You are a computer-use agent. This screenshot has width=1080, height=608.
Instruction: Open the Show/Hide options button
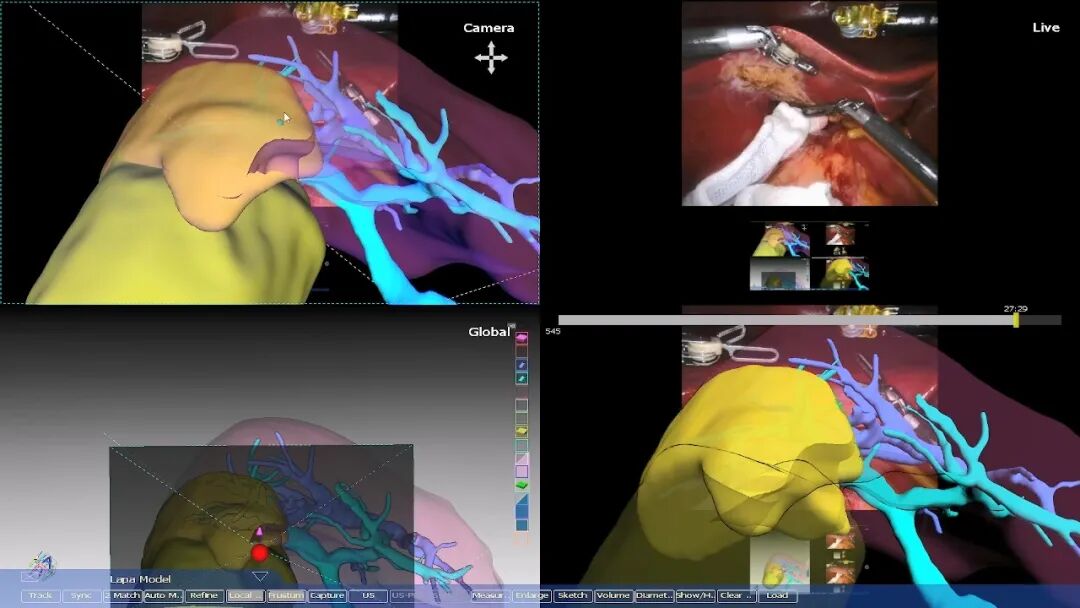695,596
